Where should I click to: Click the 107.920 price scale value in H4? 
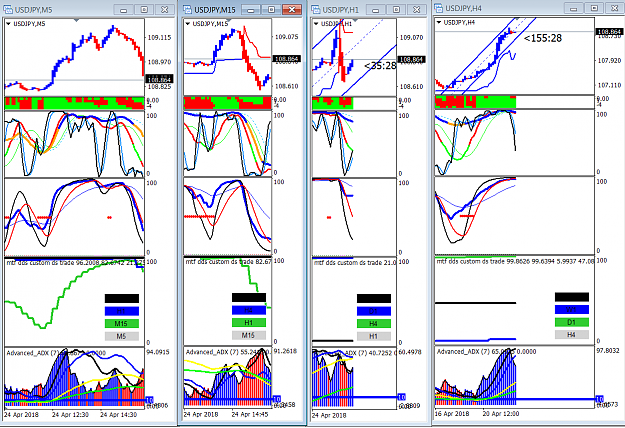pyautogui.click(x=609, y=61)
